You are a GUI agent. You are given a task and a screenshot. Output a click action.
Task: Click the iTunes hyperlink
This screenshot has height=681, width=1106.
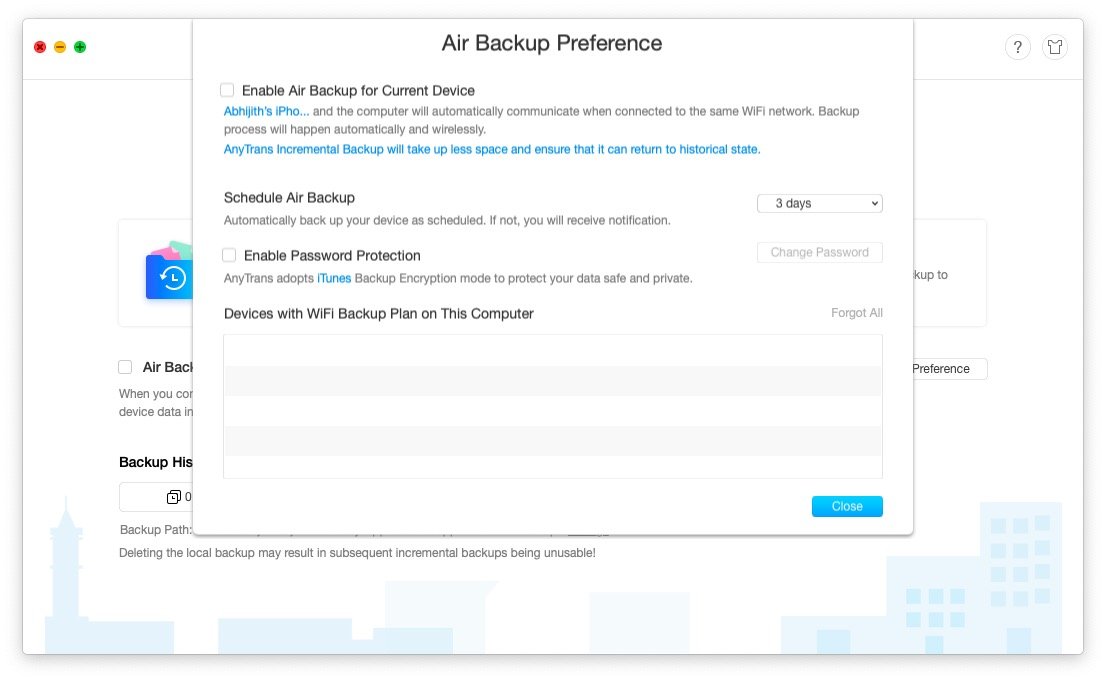[334, 278]
